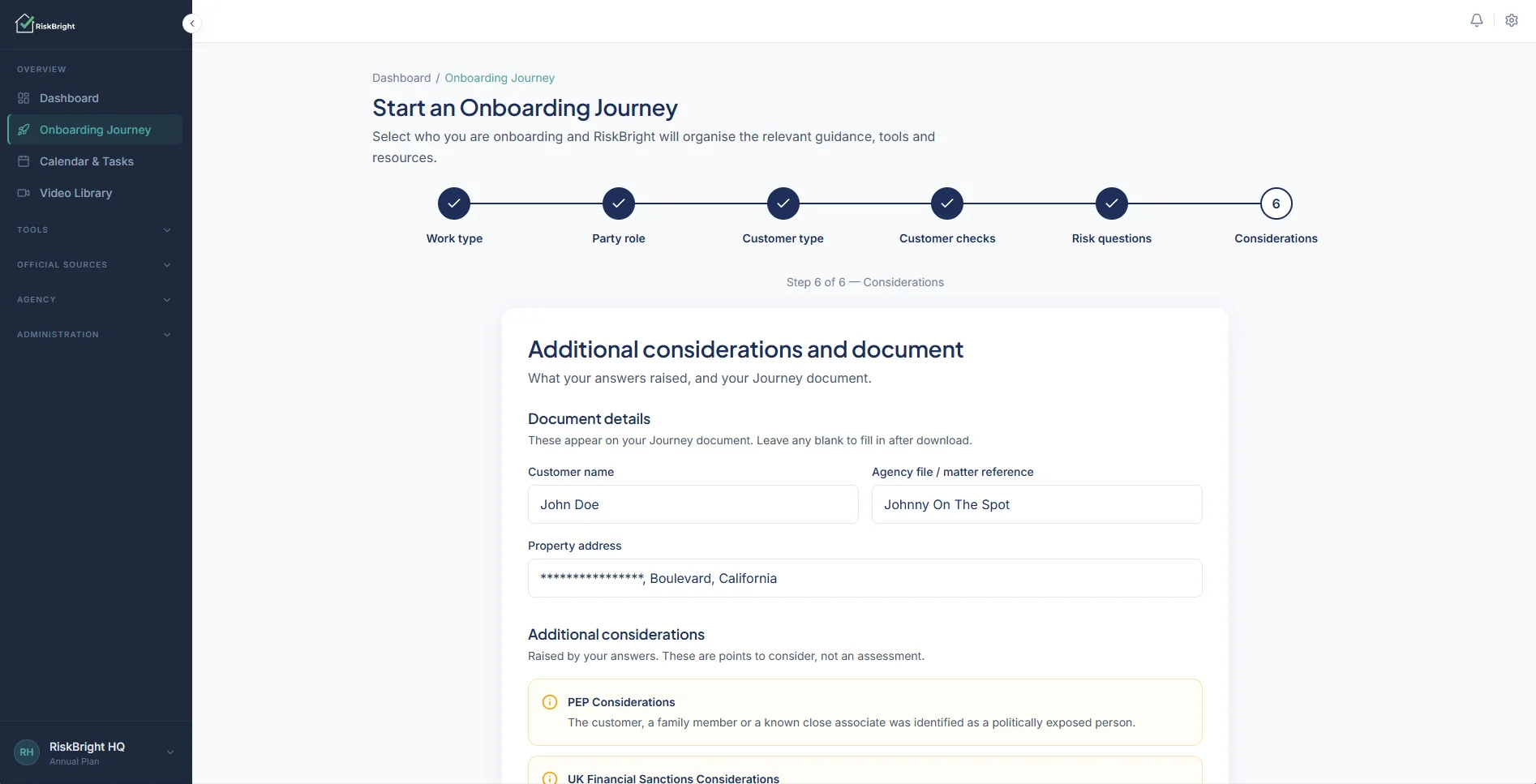Click the Property address field
Screen dimensions: 1536x784
pos(865,578)
